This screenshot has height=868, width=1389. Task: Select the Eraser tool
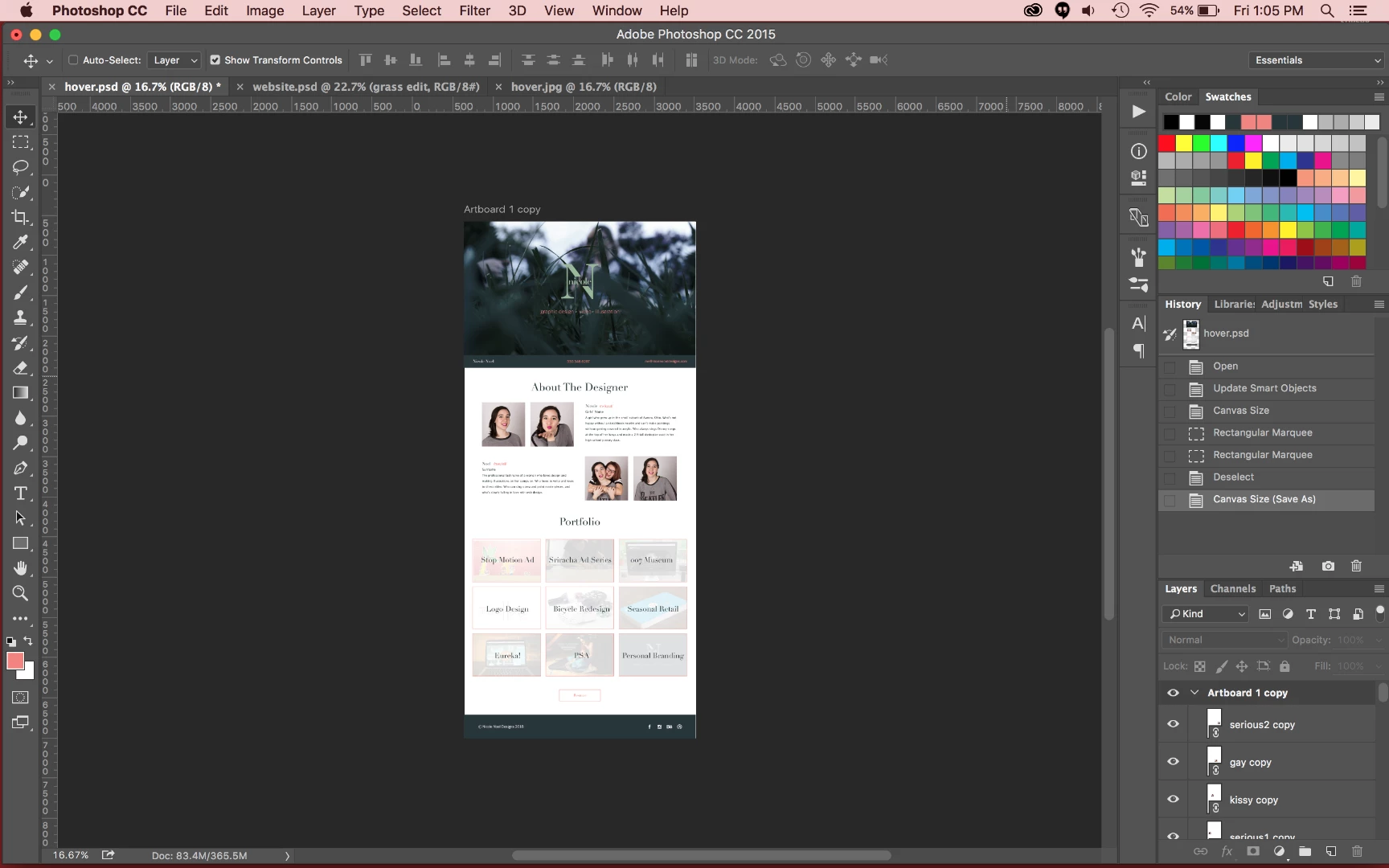[x=20, y=367]
